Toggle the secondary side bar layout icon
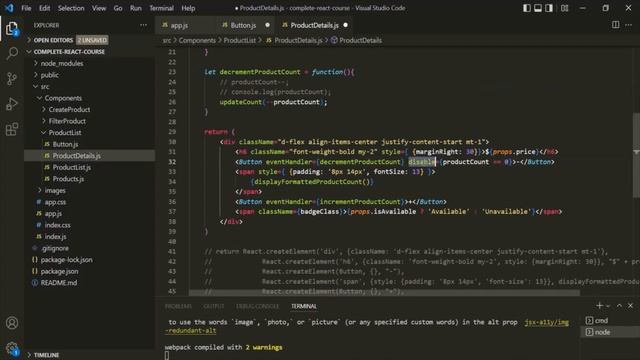Viewport: 640px width, 360px height. point(549,8)
